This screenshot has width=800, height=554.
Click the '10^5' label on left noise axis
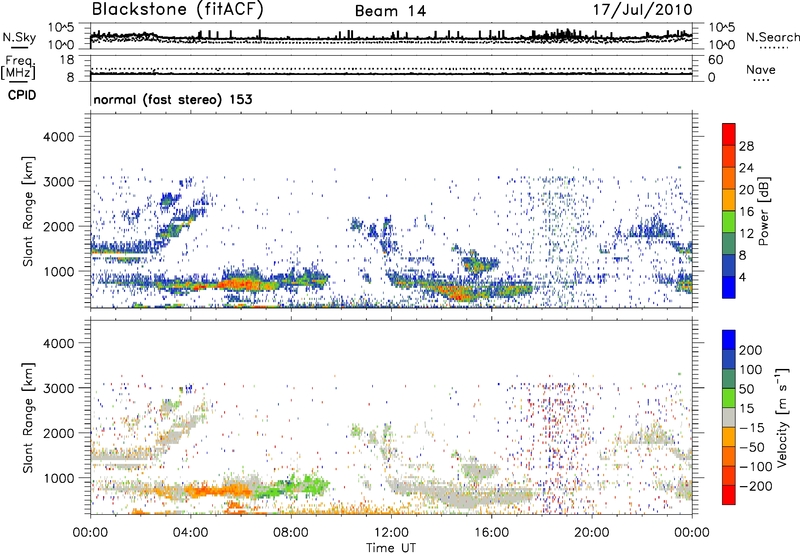(61, 27)
